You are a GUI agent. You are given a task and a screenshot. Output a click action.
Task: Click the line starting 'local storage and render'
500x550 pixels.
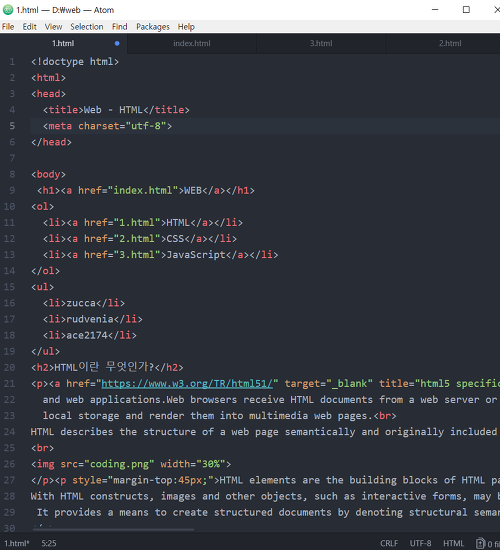pyautogui.click(x=220, y=416)
